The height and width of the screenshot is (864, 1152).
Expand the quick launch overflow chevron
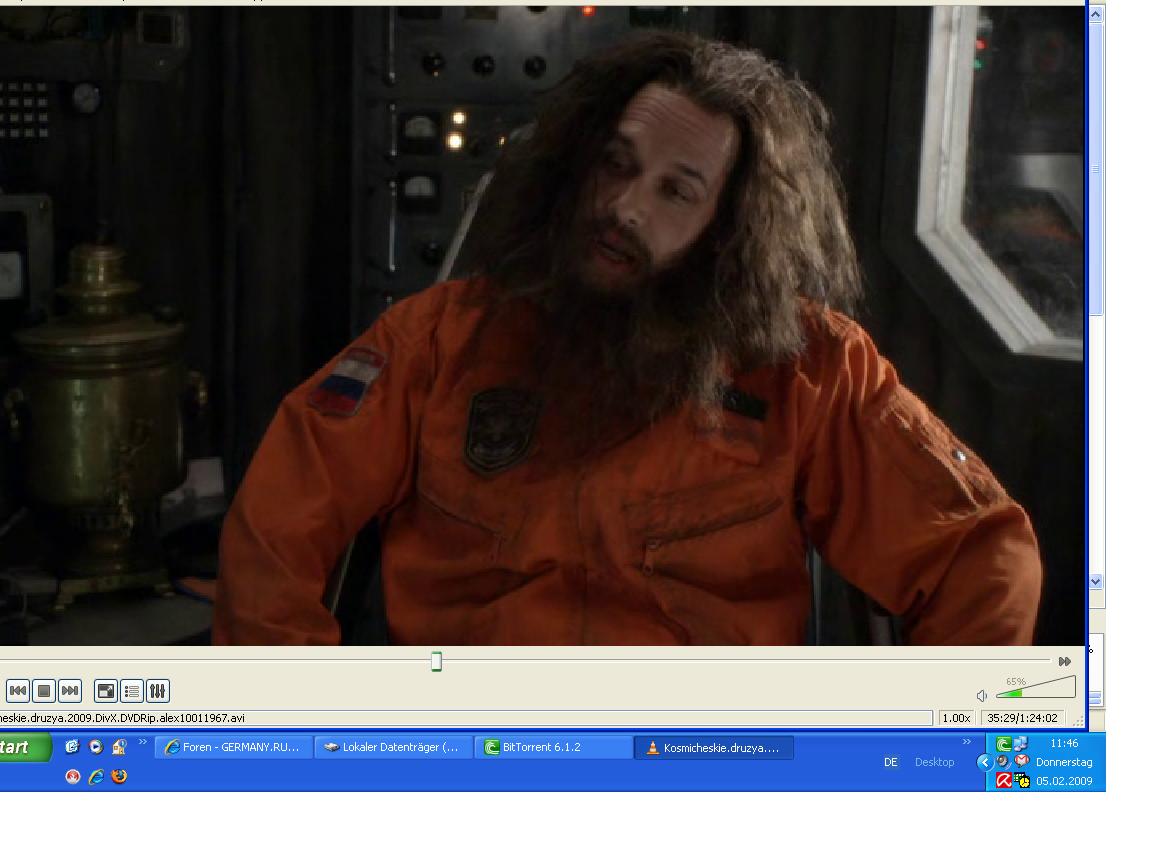(x=143, y=741)
